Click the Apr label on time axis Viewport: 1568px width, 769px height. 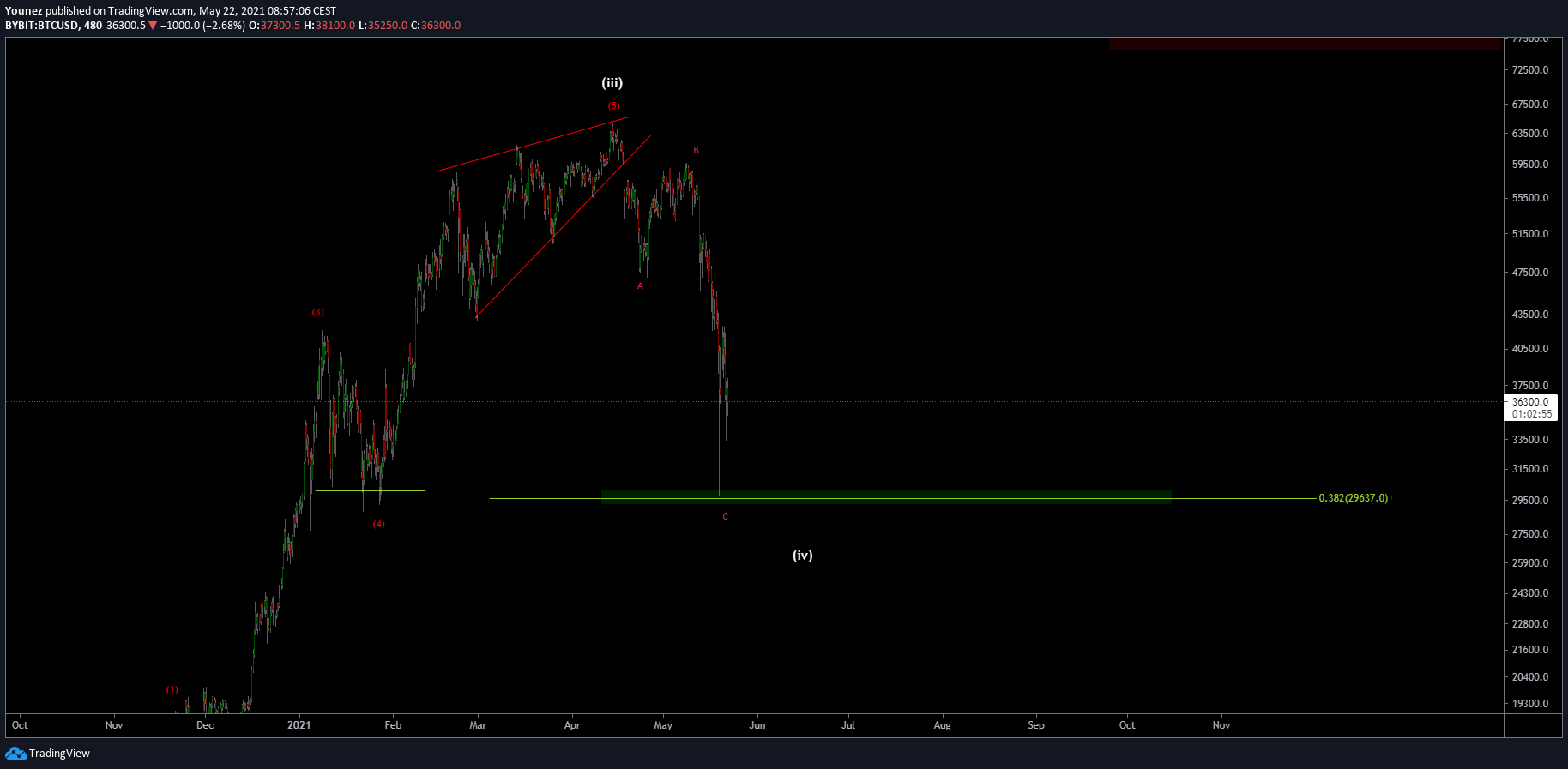pos(572,725)
